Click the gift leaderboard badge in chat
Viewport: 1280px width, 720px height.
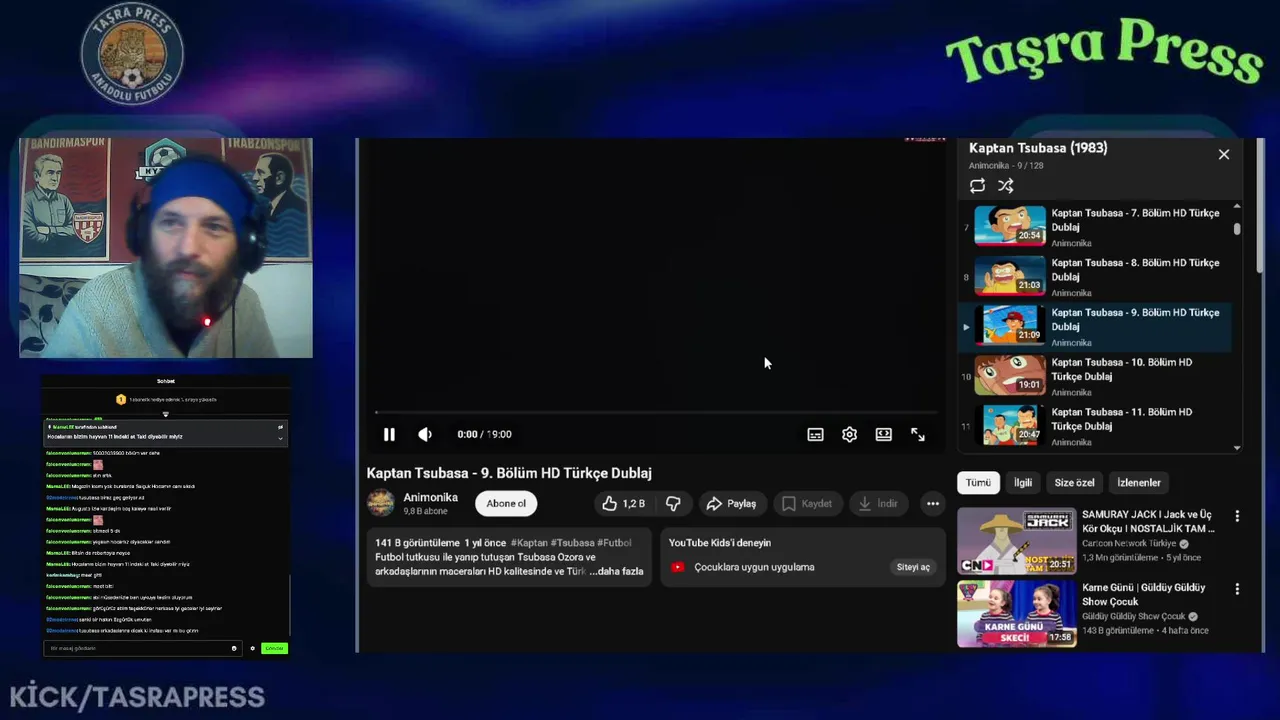pyautogui.click(x=121, y=399)
